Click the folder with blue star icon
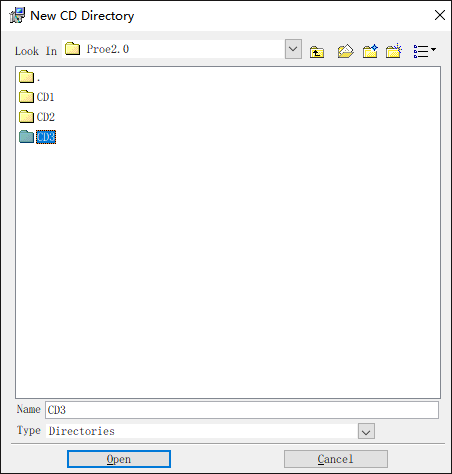This screenshot has height=474, width=452. click(x=370, y=51)
